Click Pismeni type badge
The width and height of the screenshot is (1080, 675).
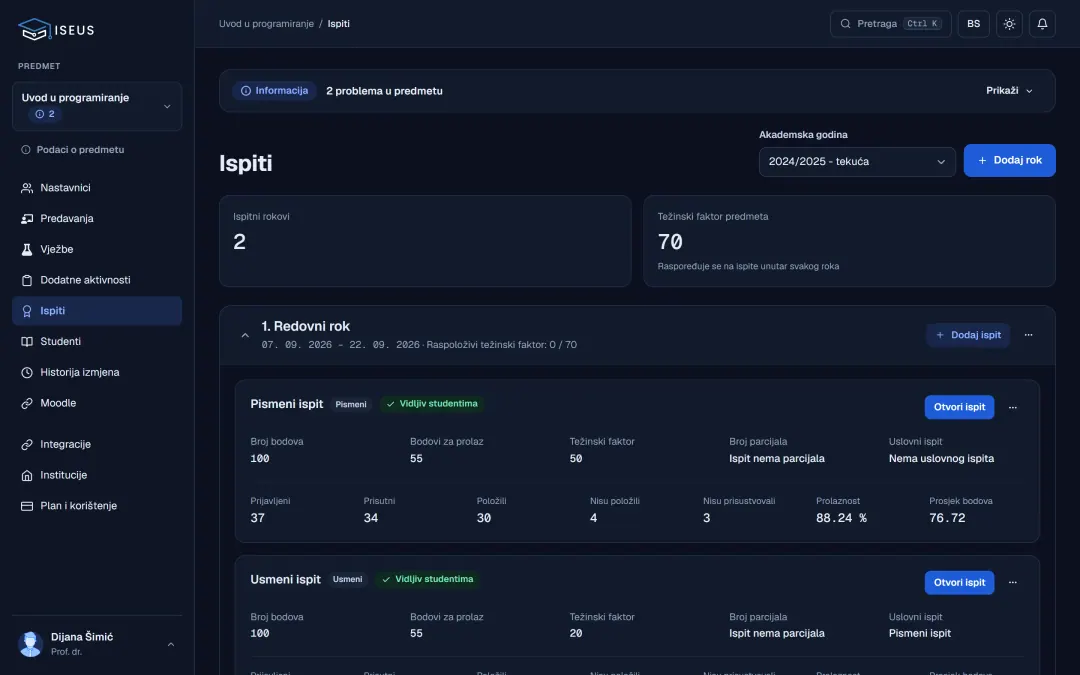351,404
